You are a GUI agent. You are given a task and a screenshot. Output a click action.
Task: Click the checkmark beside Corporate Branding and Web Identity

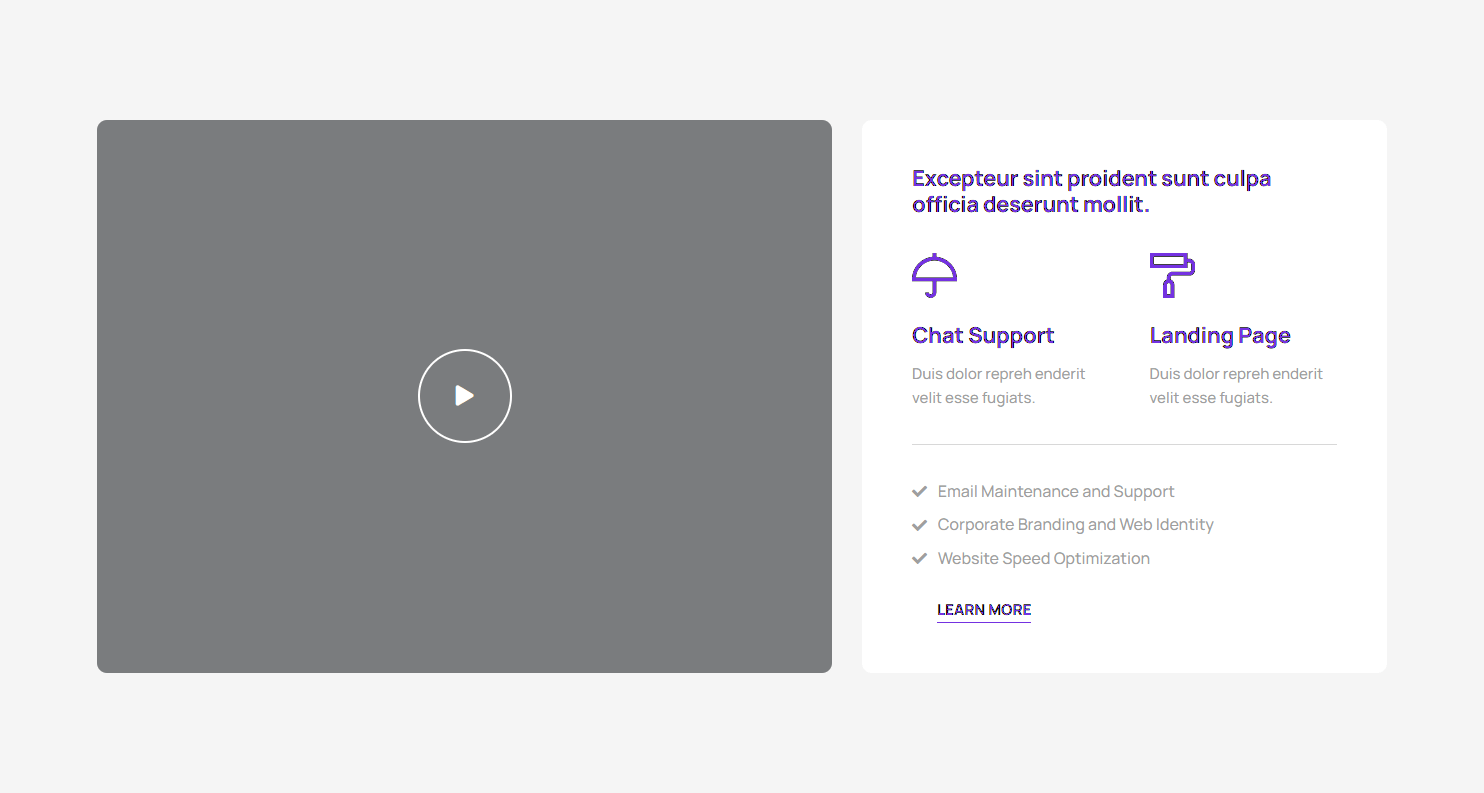click(920, 525)
